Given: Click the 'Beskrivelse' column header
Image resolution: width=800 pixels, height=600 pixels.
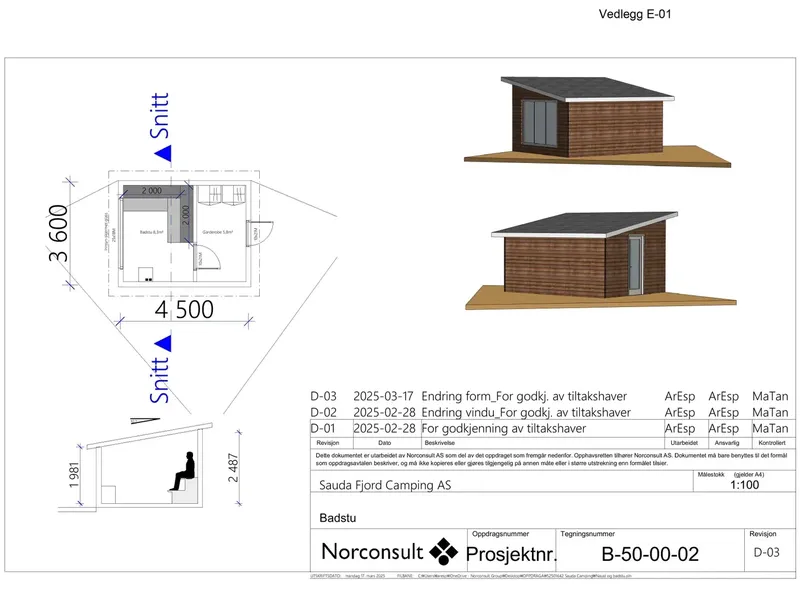Looking at the screenshot, I should pos(440,443).
